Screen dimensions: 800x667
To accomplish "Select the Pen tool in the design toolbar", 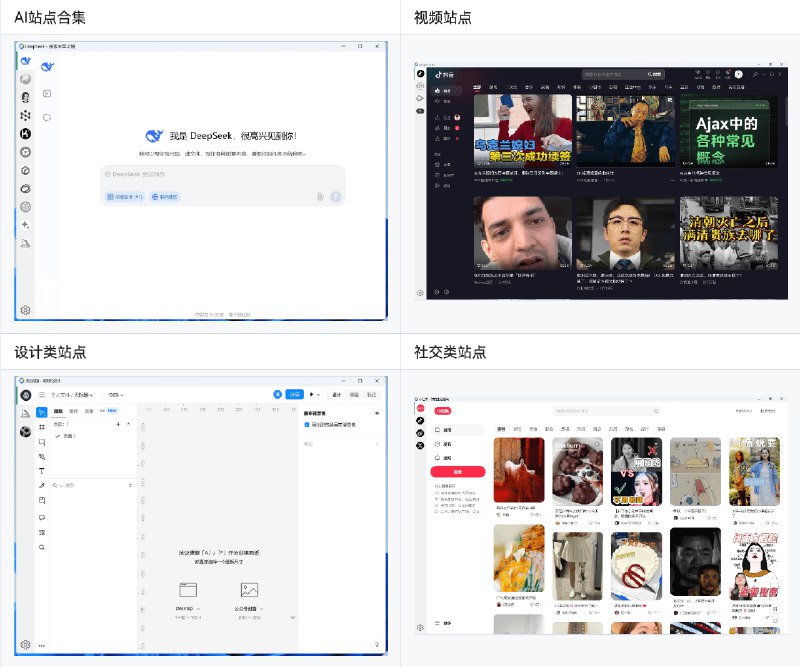I will pyautogui.click(x=40, y=454).
